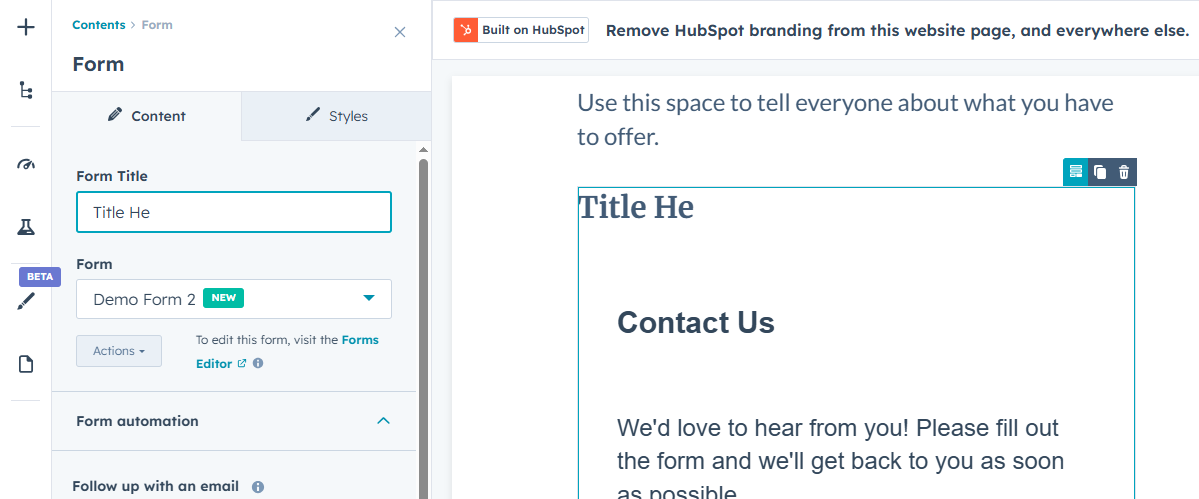Delete the form module with trash icon
The width and height of the screenshot is (1199, 499).
tap(1124, 172)
